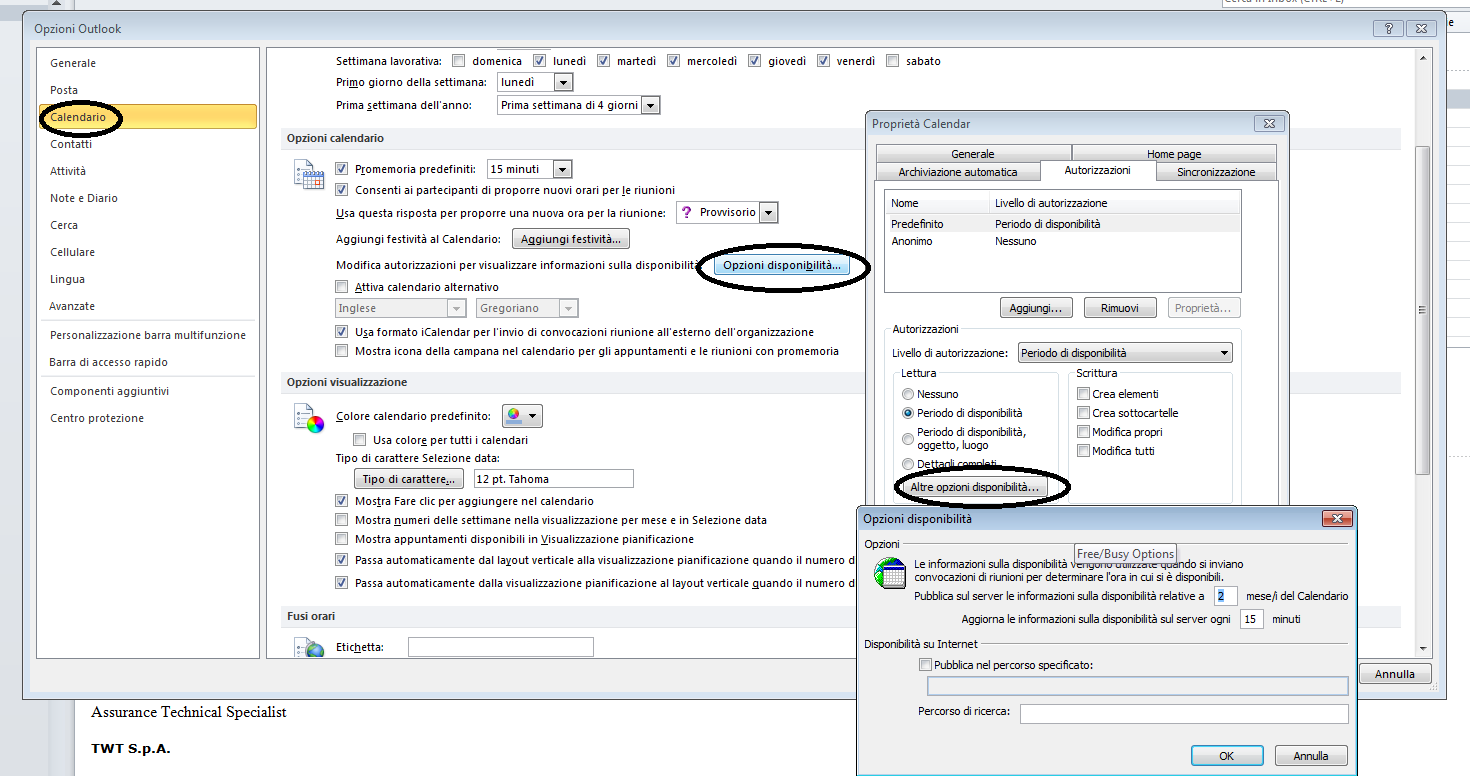Open the 15 minuti reminder dropdown

click(562, 170)
